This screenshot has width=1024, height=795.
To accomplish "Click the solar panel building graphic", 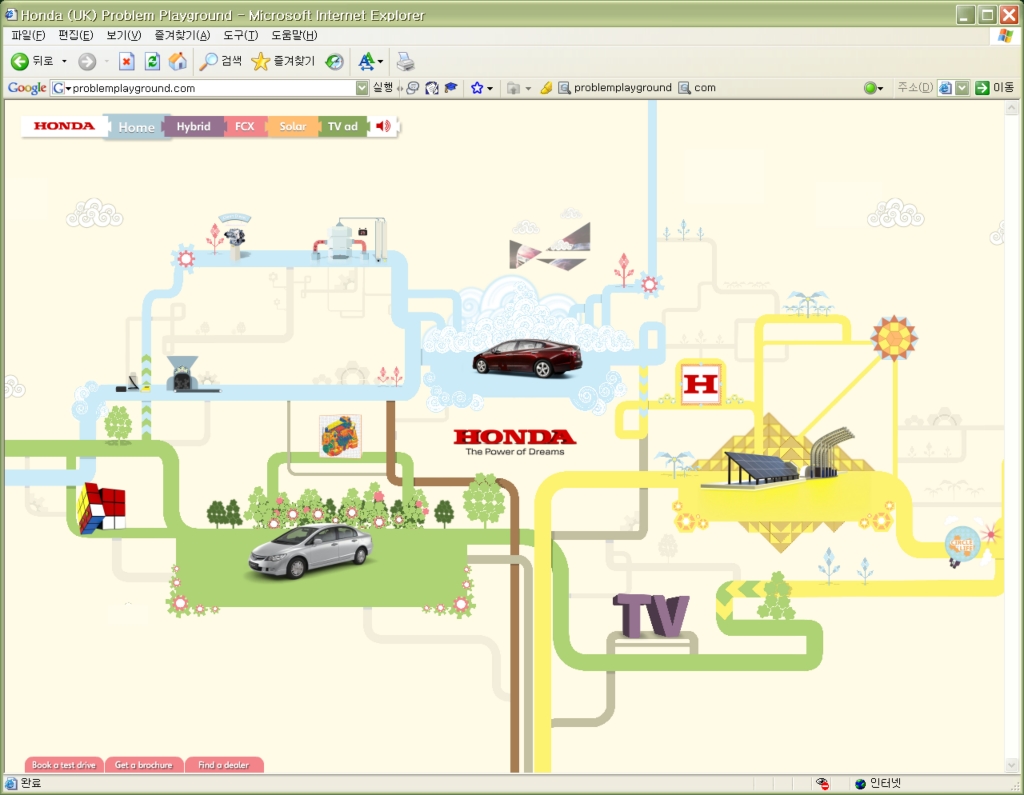I will [x=777, y=459].
